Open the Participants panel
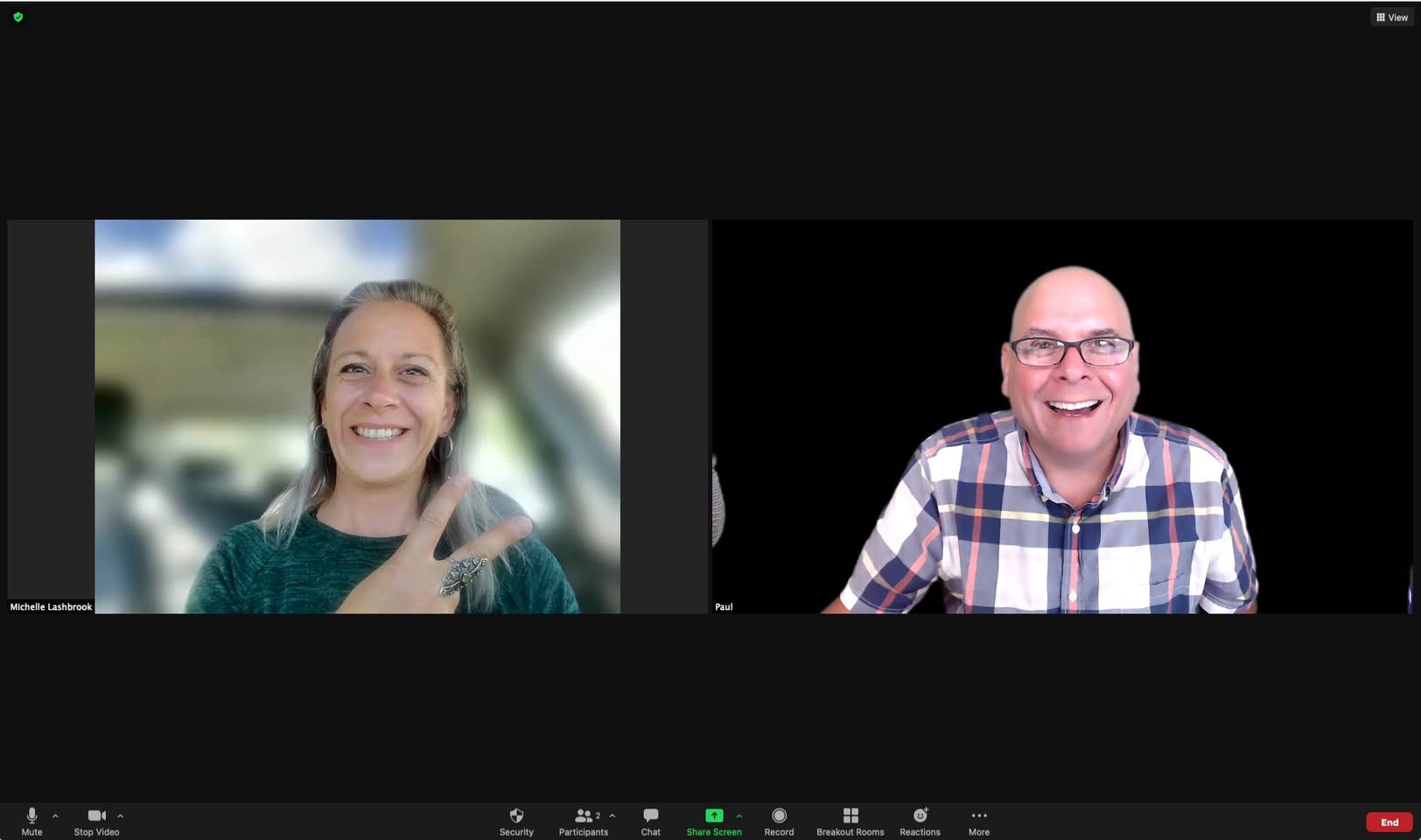The image size is (1421, 840). click(x=584, y=822)
